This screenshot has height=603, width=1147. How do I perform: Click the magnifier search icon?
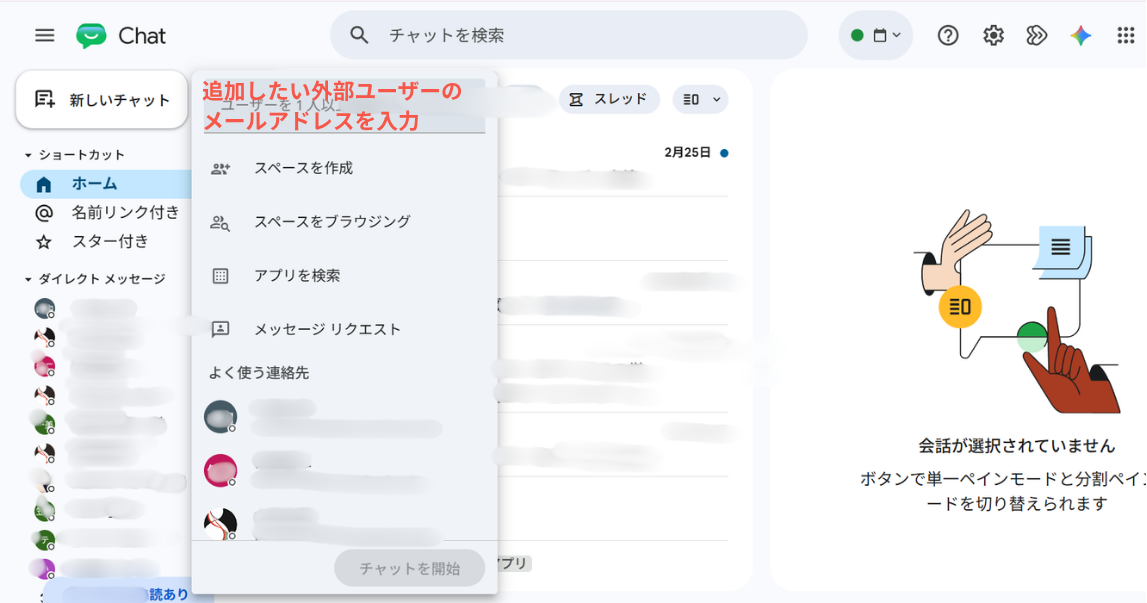pyautogui.click(x=358, y=35)
